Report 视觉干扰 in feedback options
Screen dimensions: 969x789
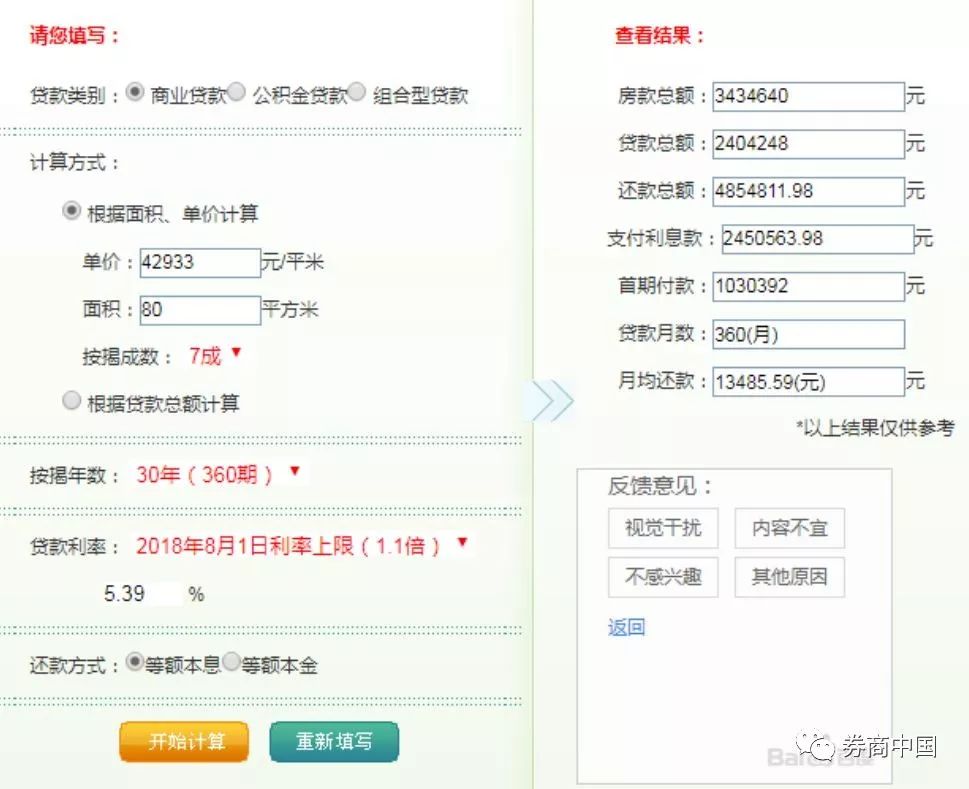point(662,528)
